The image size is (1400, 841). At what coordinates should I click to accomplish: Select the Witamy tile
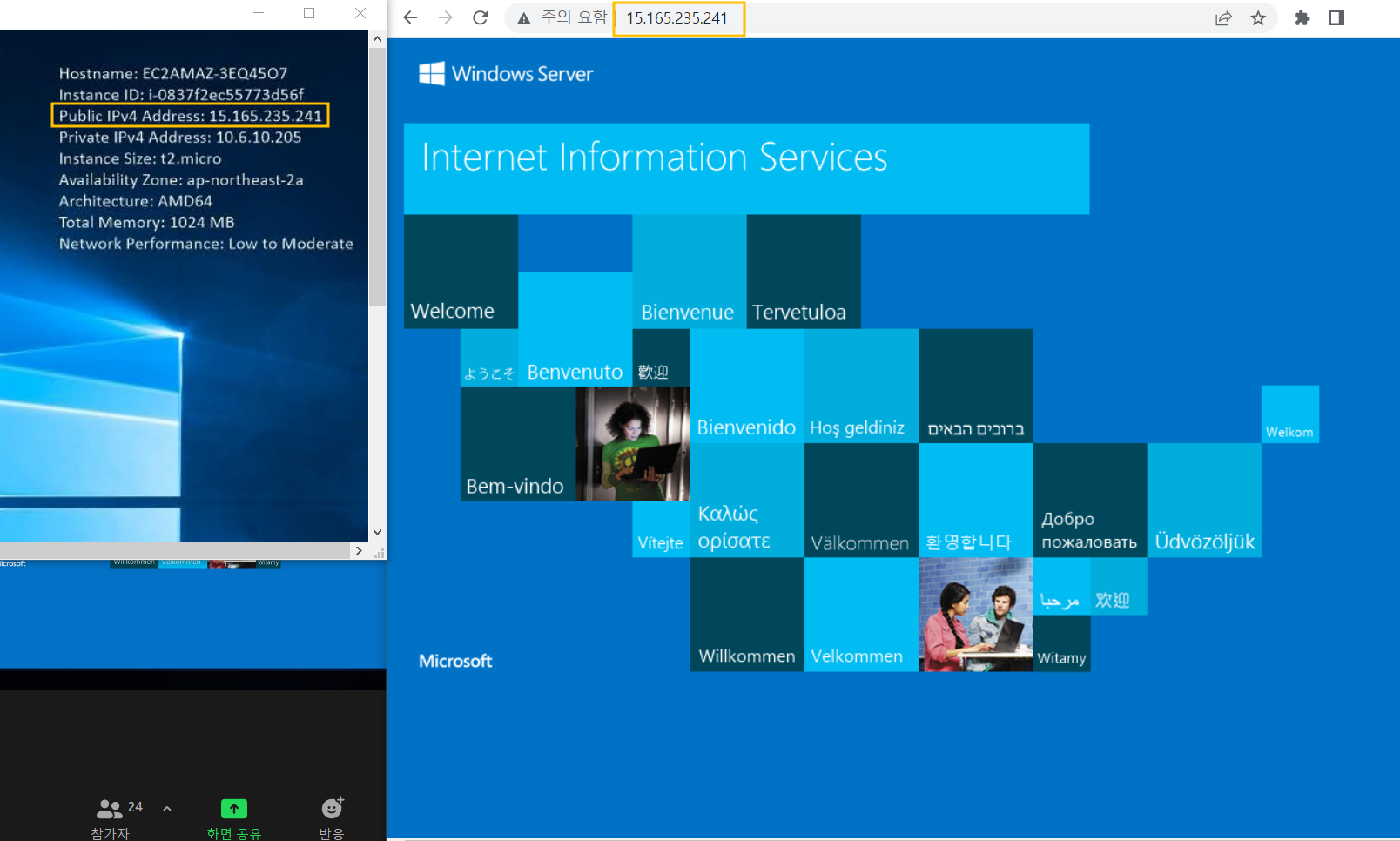point(1061,643)
